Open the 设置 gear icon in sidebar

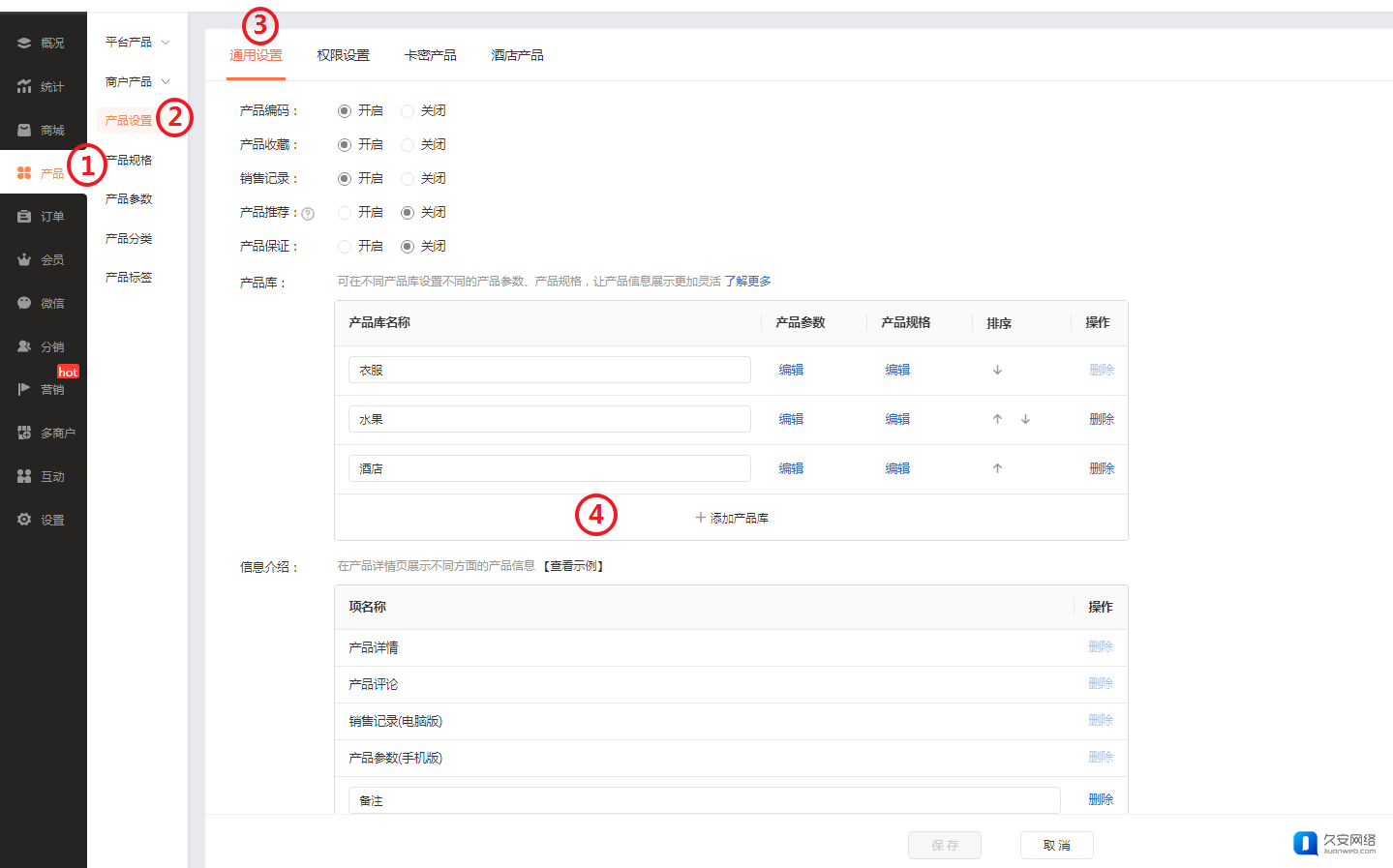(24, 520)
